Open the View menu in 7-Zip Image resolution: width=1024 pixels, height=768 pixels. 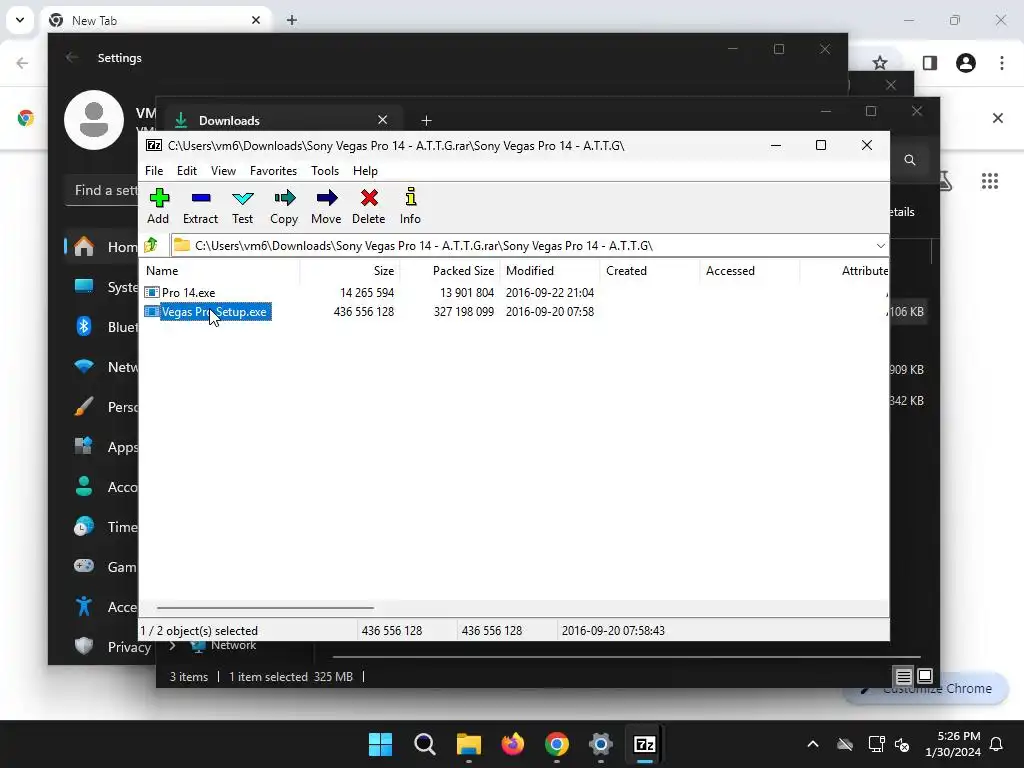tap(223, 170)
